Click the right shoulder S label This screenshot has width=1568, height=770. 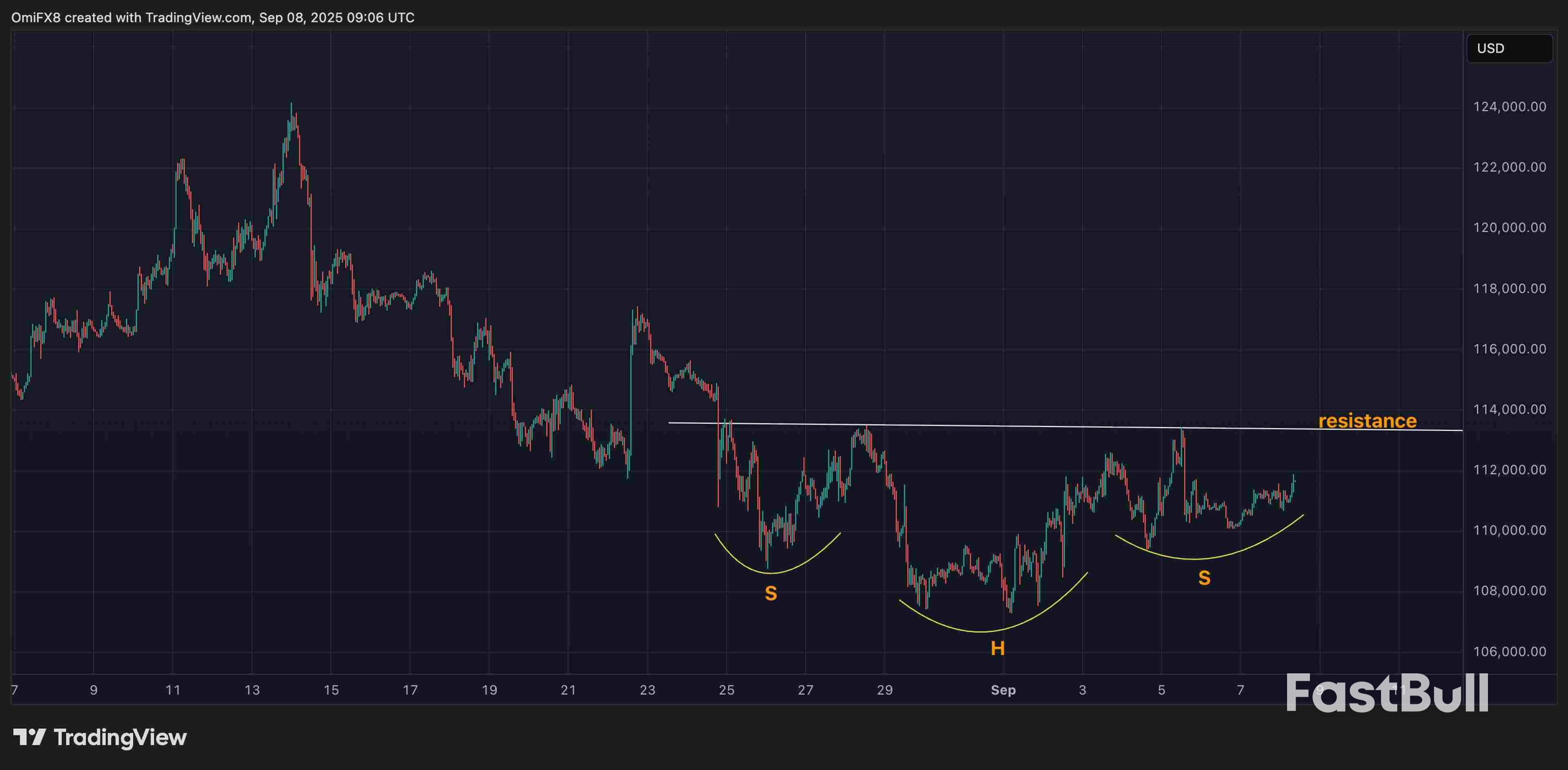(1204, 578)
